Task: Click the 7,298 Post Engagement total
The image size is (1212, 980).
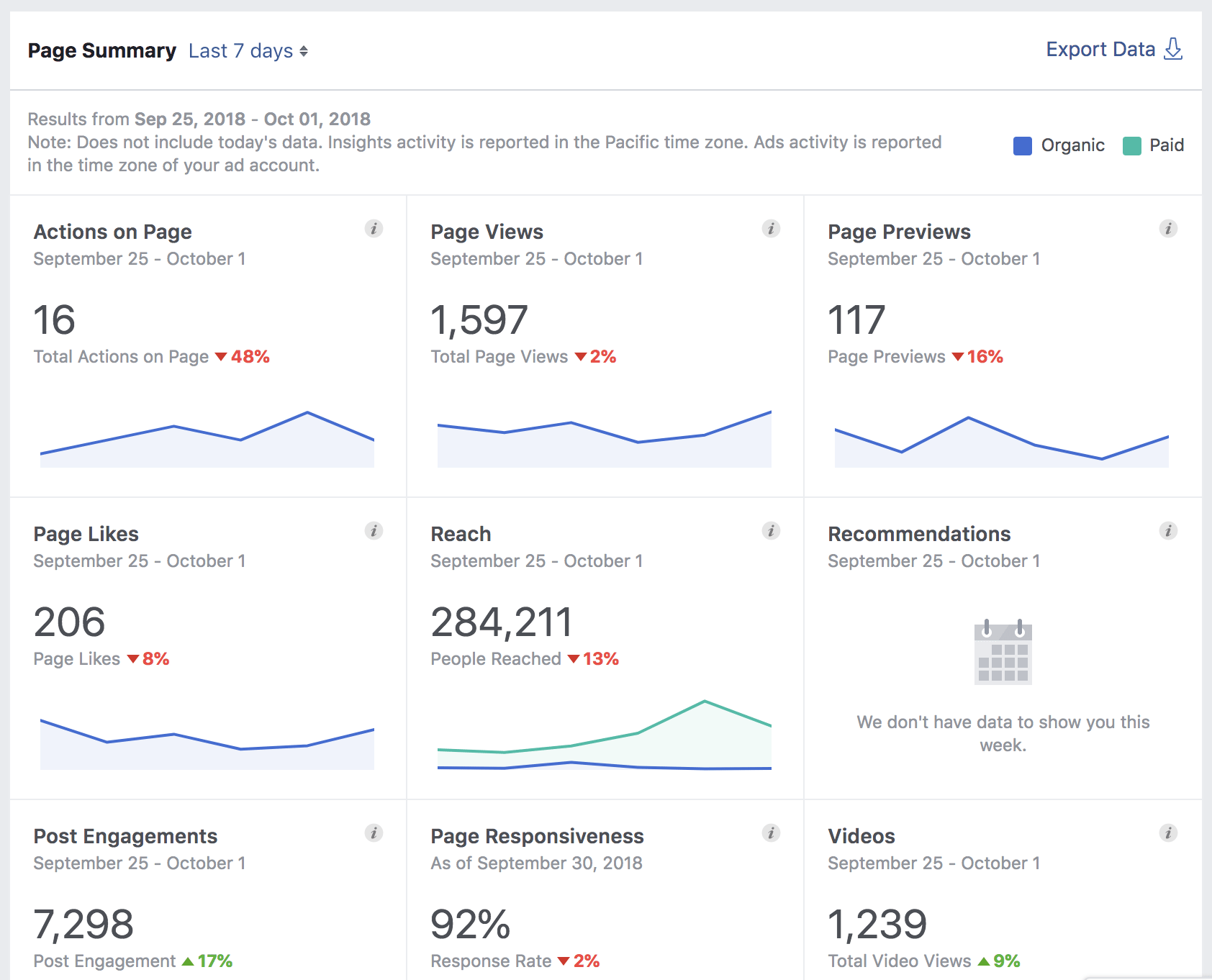Action: (84, 925)
